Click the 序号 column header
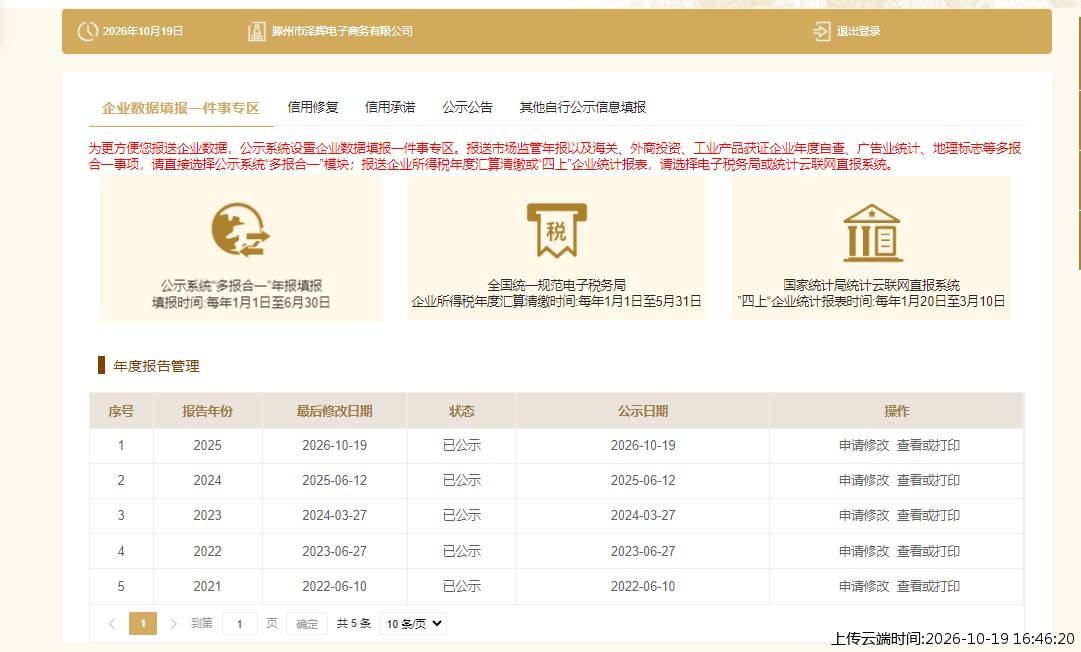The image size is (1081, 652). pos(121,411)
